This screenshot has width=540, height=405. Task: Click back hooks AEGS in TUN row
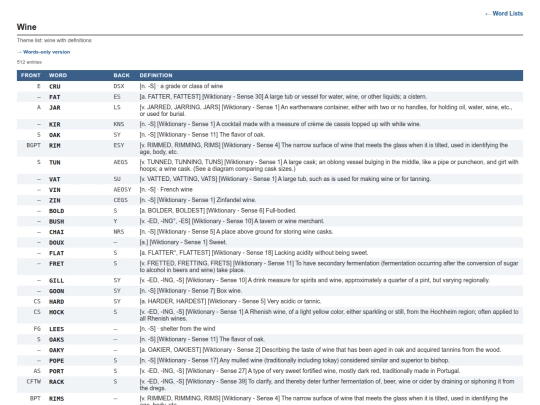[121, 162]
